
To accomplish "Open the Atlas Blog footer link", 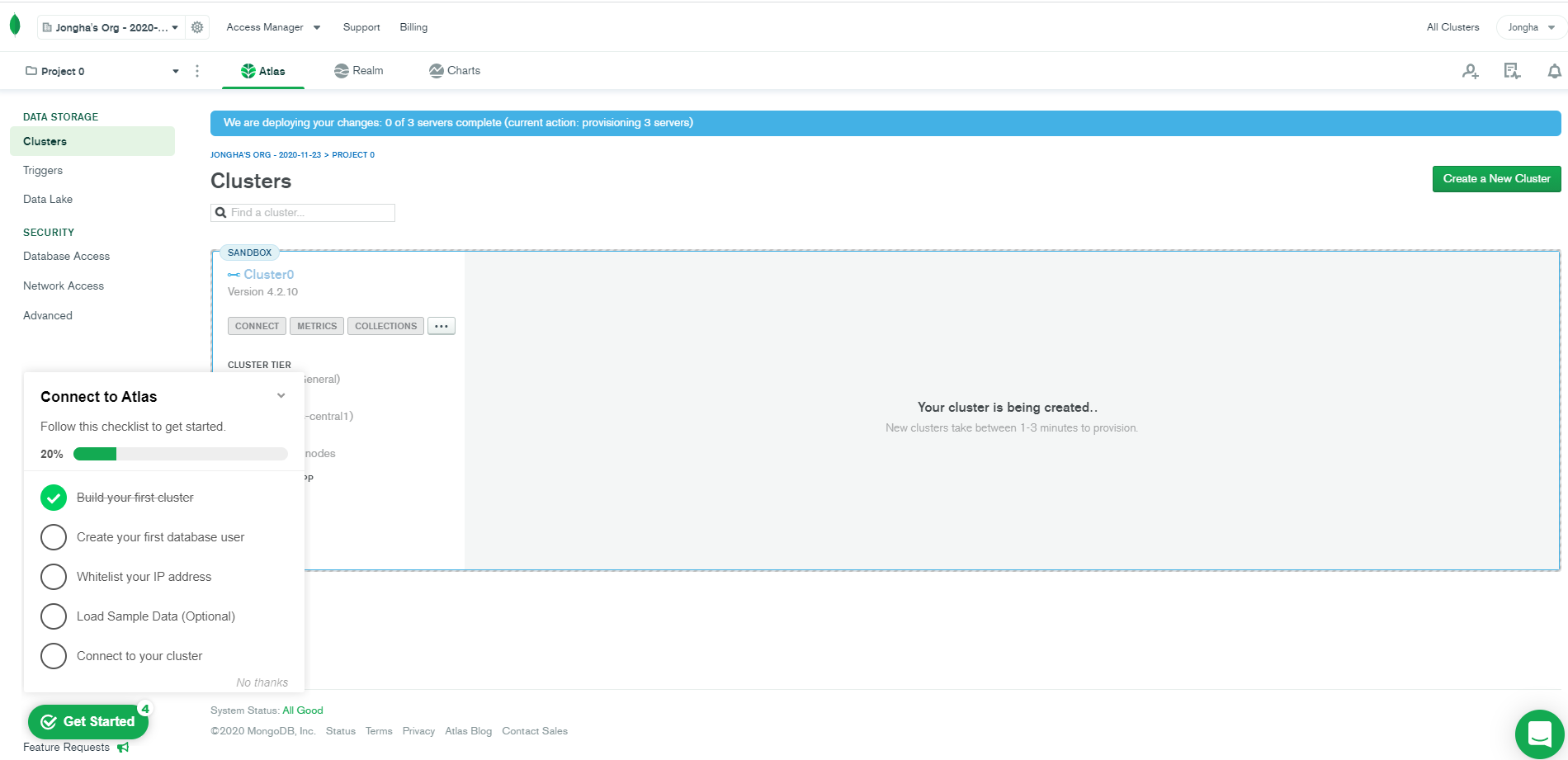I will (468, 731).
